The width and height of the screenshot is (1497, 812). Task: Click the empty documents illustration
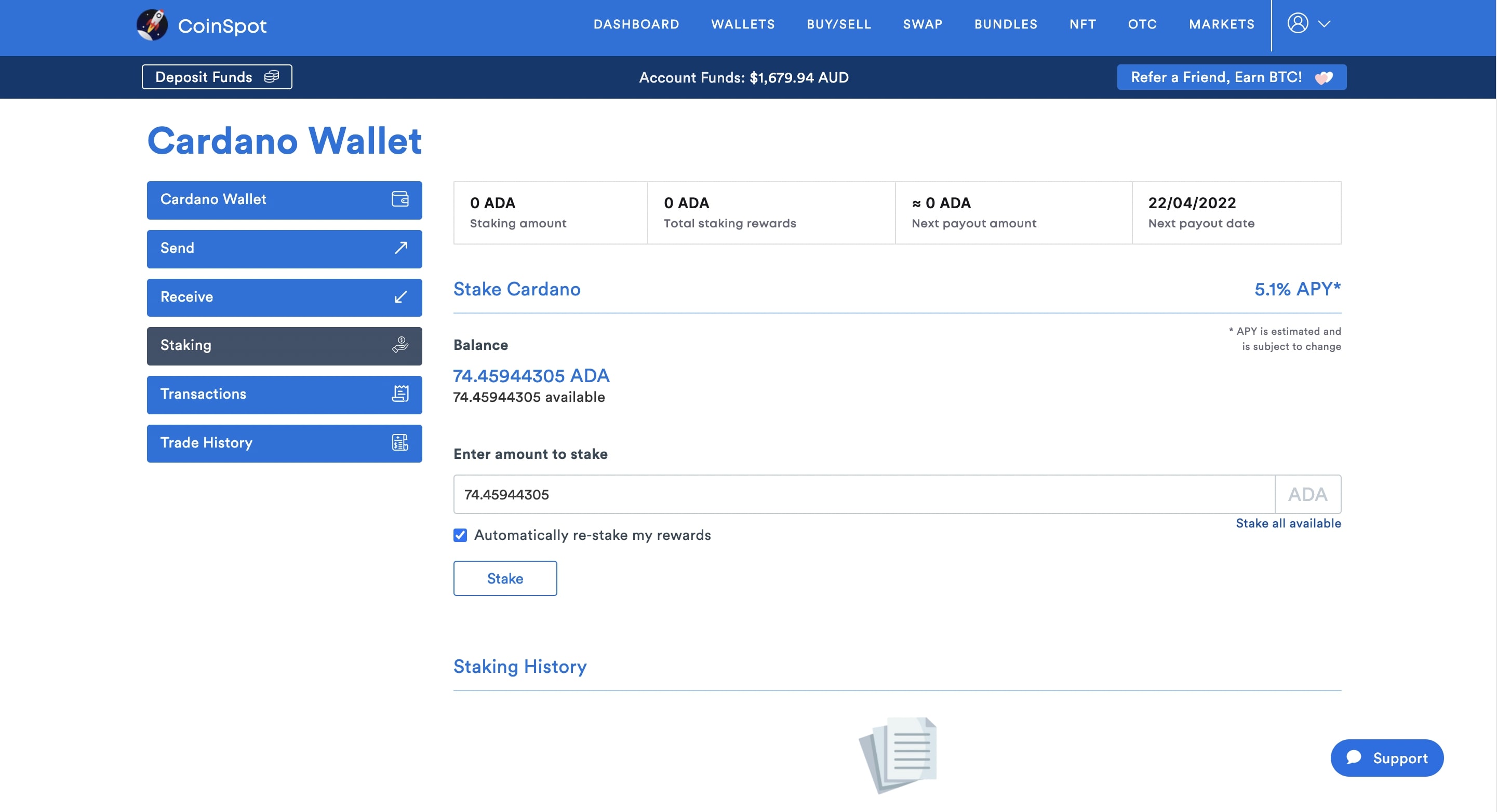coord(897,755)
